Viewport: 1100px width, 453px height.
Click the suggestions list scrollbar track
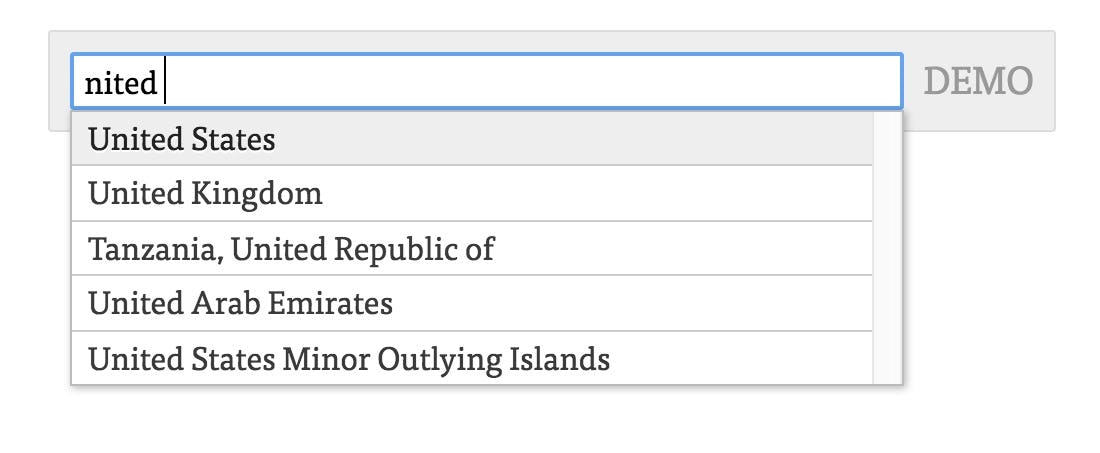(887, 248)
